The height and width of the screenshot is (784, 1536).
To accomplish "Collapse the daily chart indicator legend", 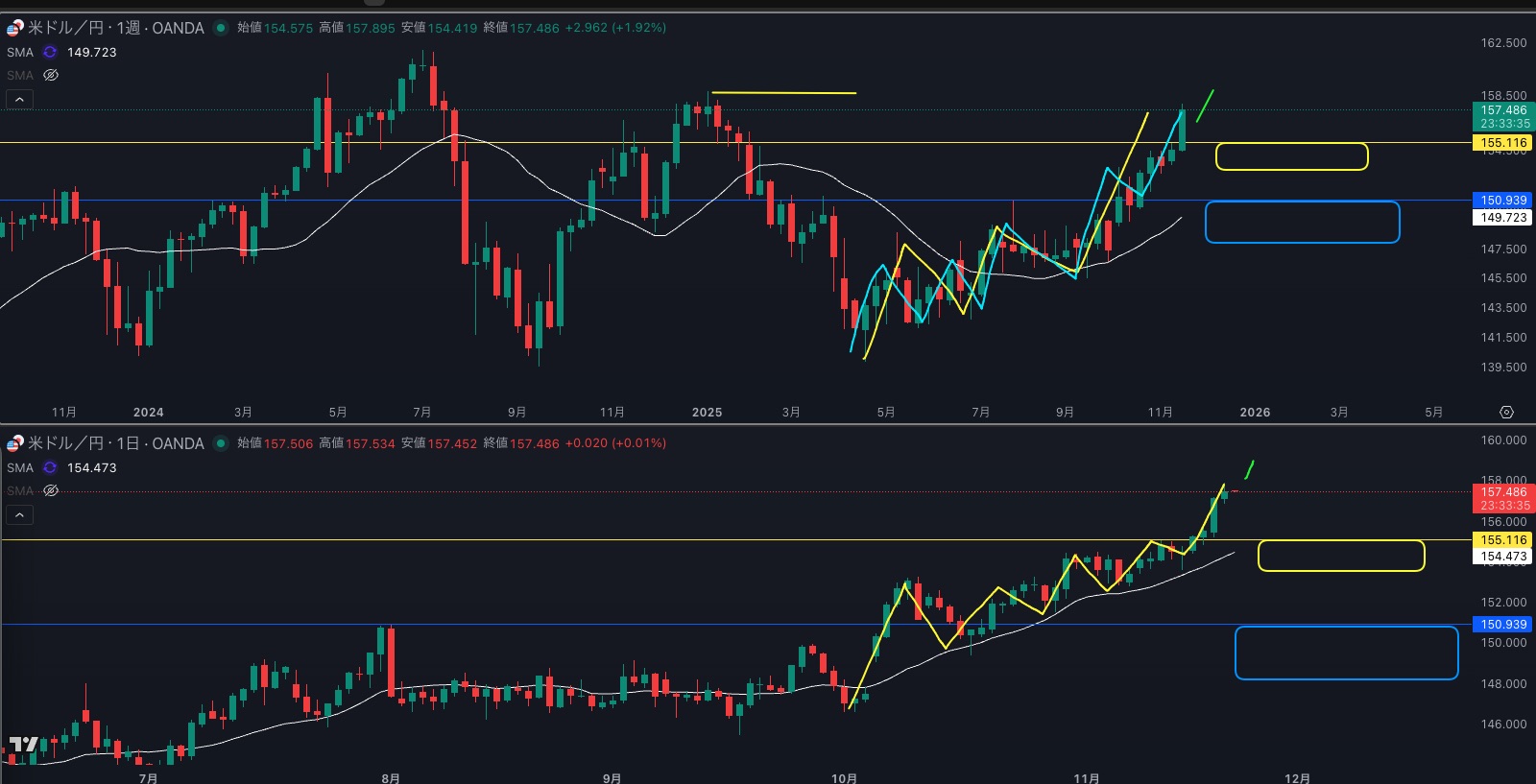I will [19, 514].
